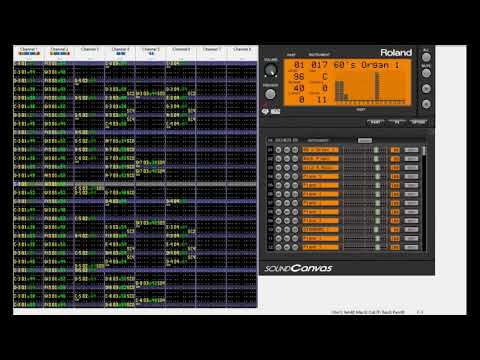The height and width of the screenshot is (360, 480).
Task: Click part 08's second round button
Action: click(287, 212)
